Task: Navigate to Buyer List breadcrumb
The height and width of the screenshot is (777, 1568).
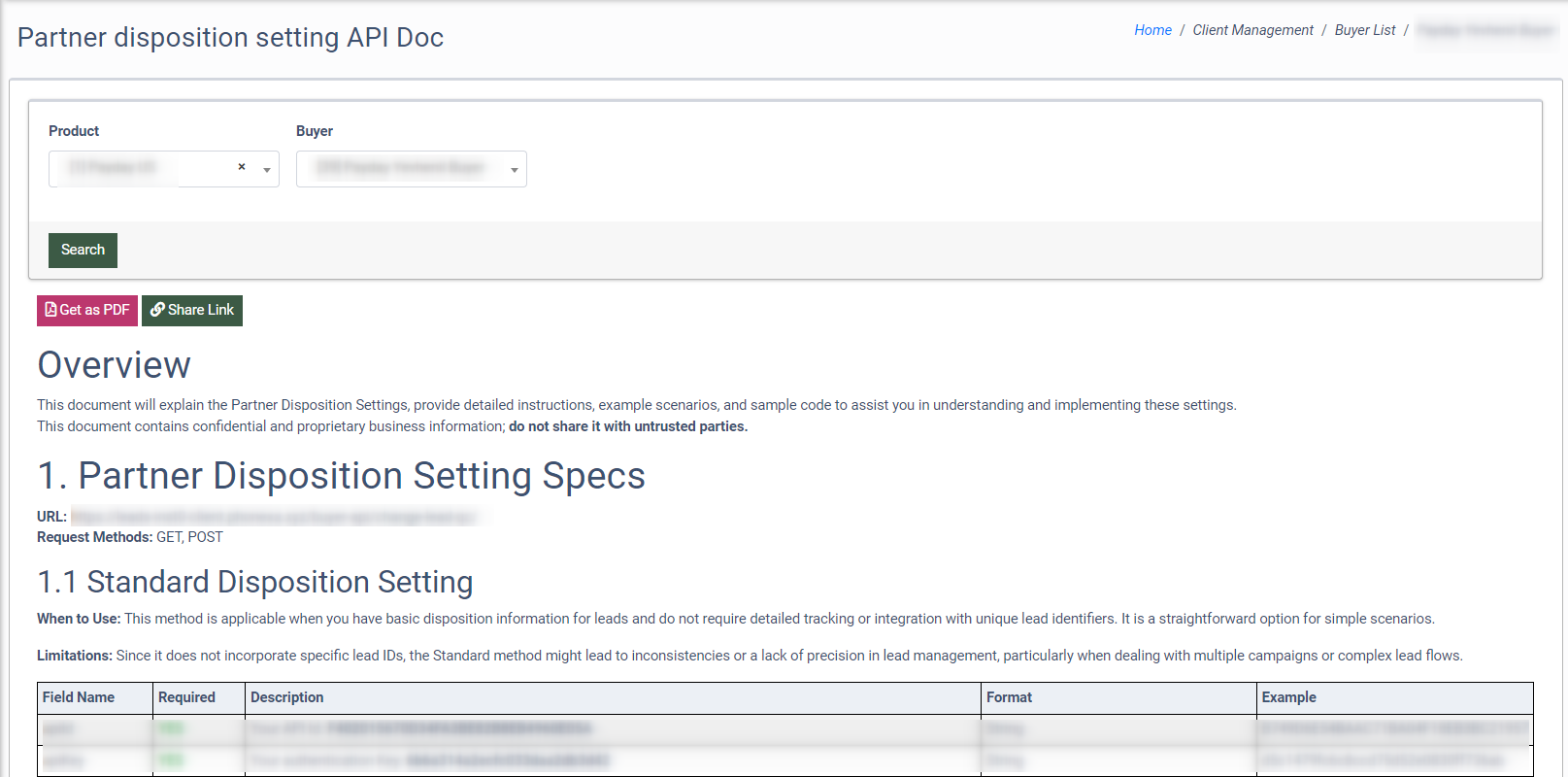Action: point(1364,30)
